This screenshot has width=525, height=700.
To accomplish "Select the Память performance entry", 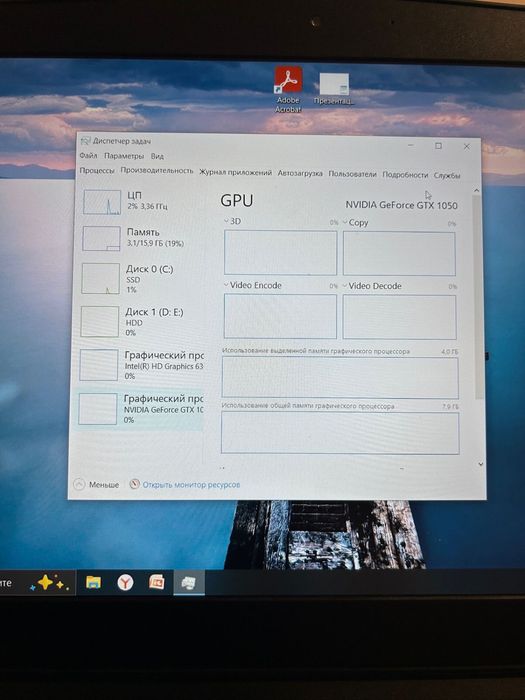I will tap(142, 238).
